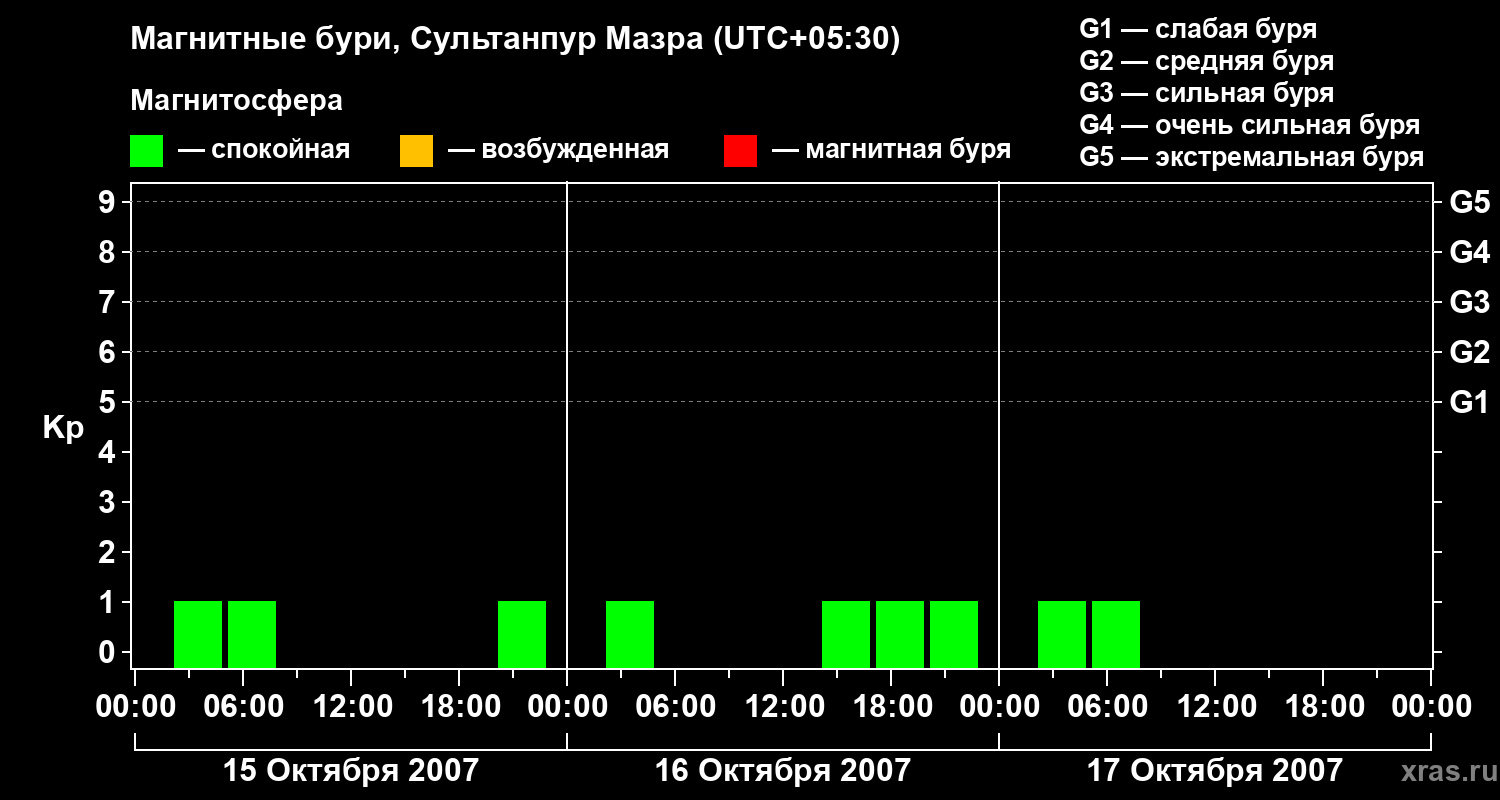
Task: Click the first green bar on 16 October
Action: [630, 634]
